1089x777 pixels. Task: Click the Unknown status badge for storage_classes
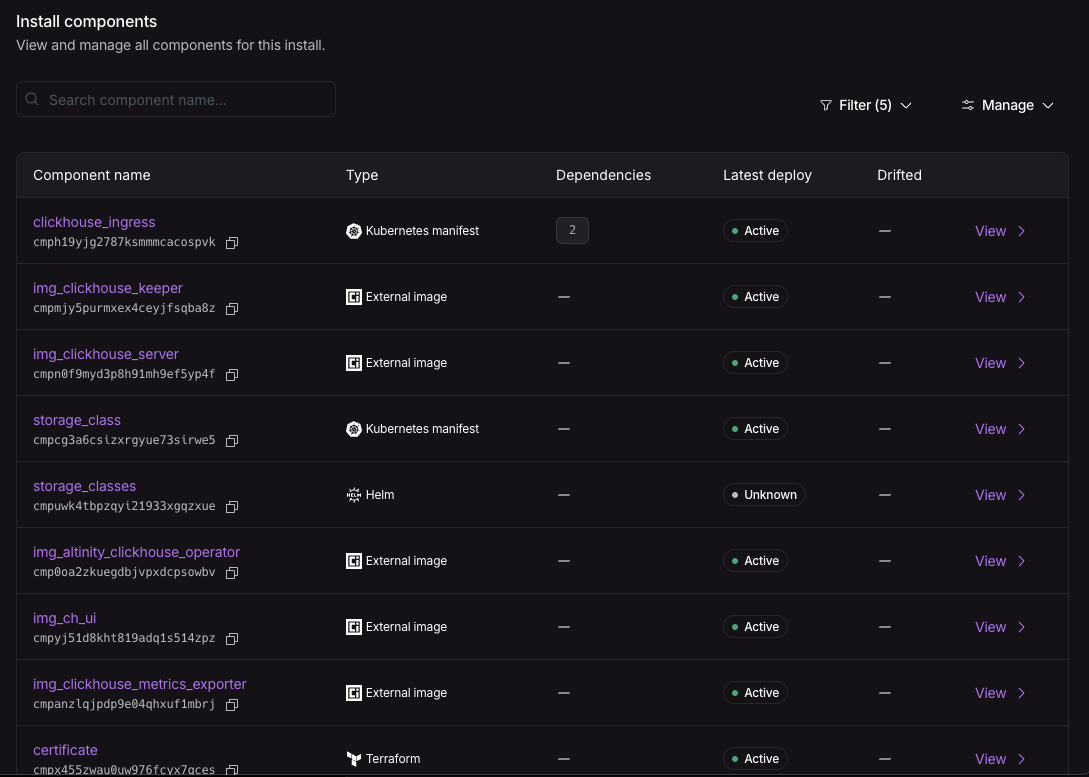(x=764, y=494)
